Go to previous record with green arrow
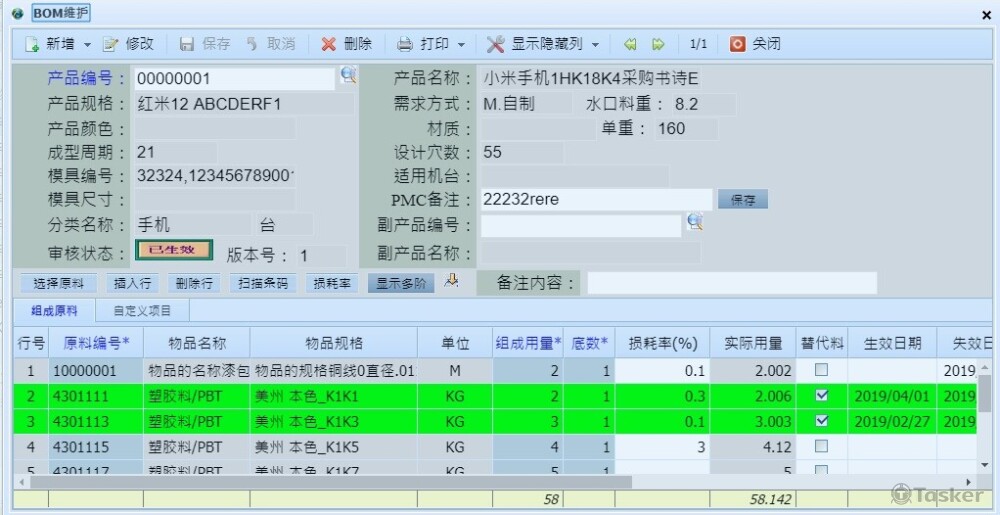Image resolution: width=1000 pixels, height=515 pixels. (630, 44)
